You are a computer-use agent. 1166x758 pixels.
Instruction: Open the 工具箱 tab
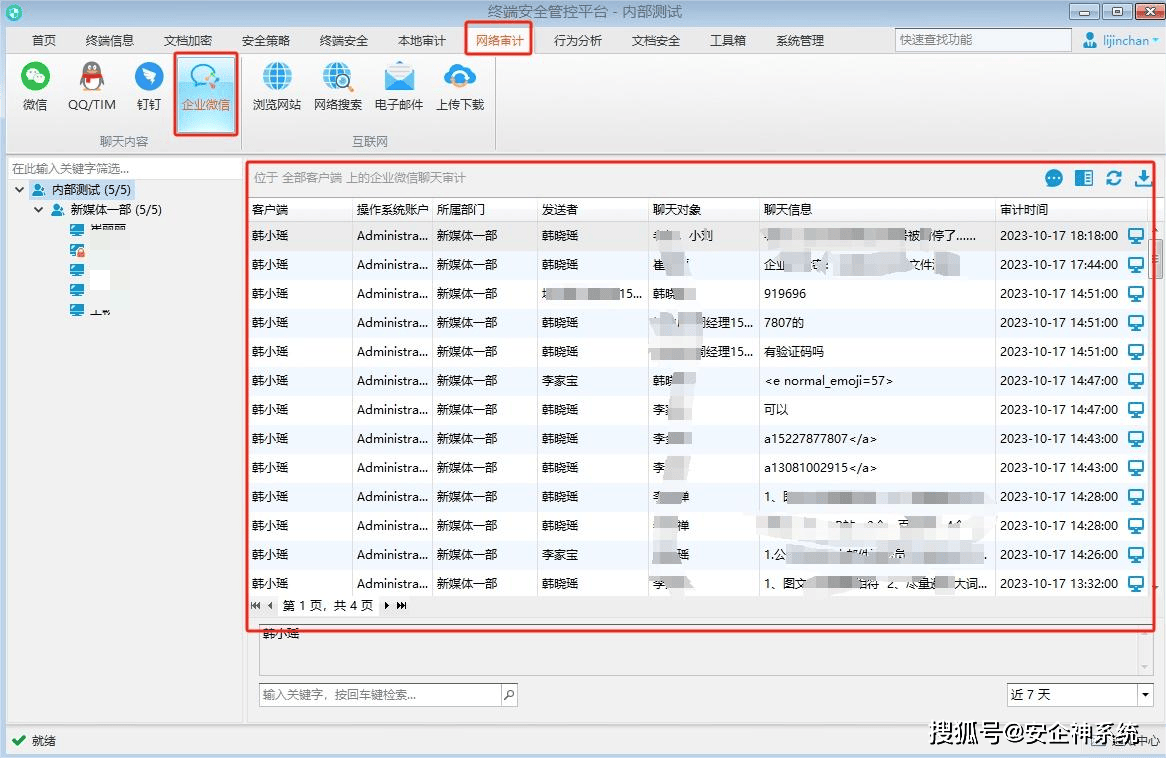click(727, 40)
